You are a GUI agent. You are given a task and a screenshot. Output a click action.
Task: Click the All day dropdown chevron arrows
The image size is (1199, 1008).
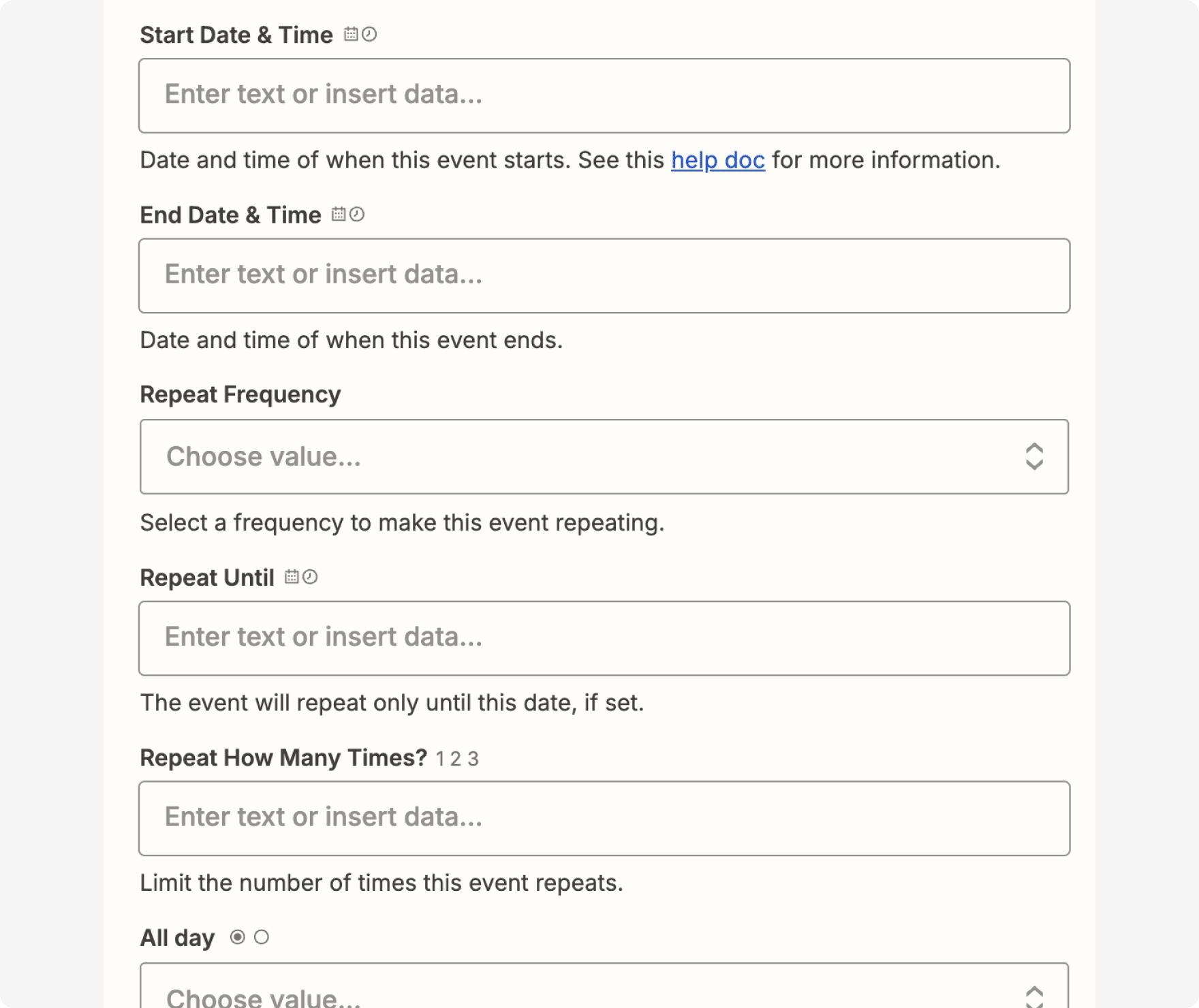(1034, 996)
